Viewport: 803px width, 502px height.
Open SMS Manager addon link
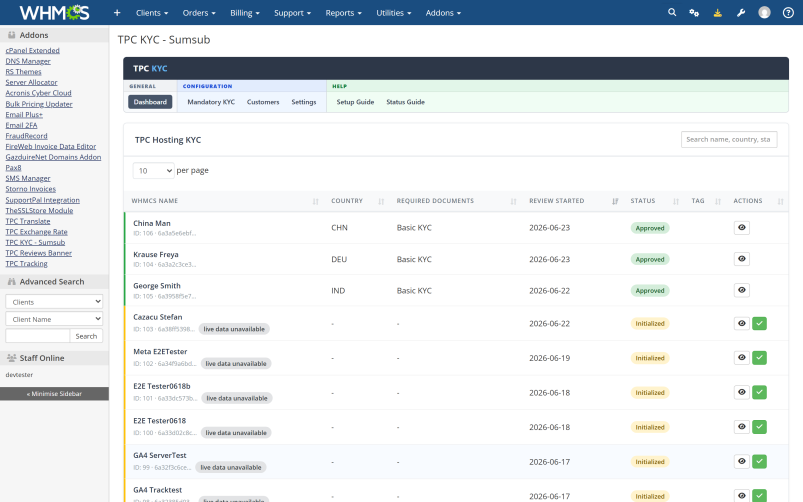28,178
